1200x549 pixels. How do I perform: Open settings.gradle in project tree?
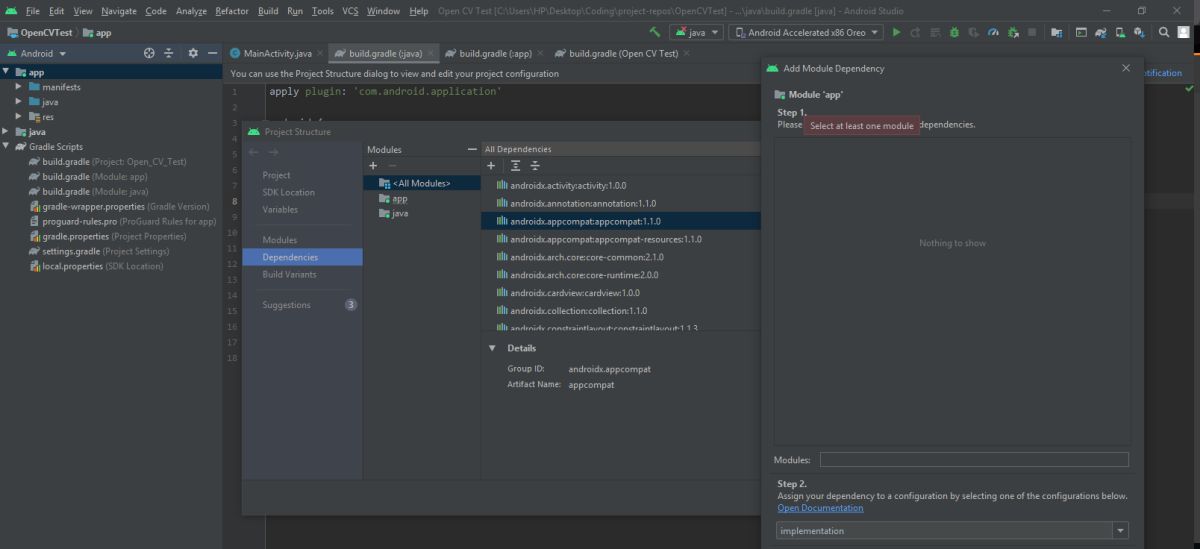(100, 251)
